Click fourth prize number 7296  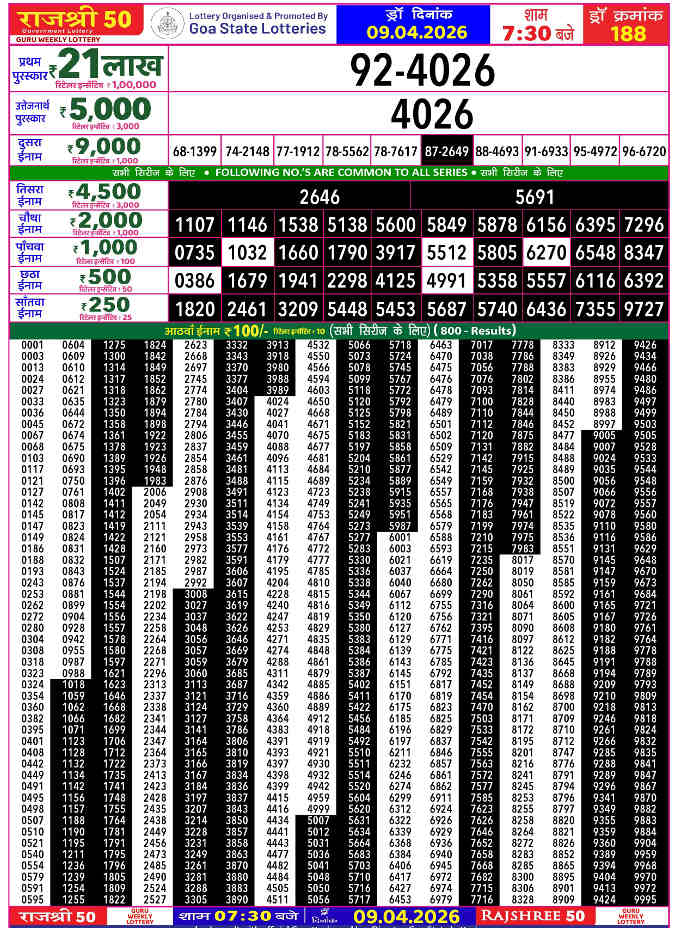(644, 225)
